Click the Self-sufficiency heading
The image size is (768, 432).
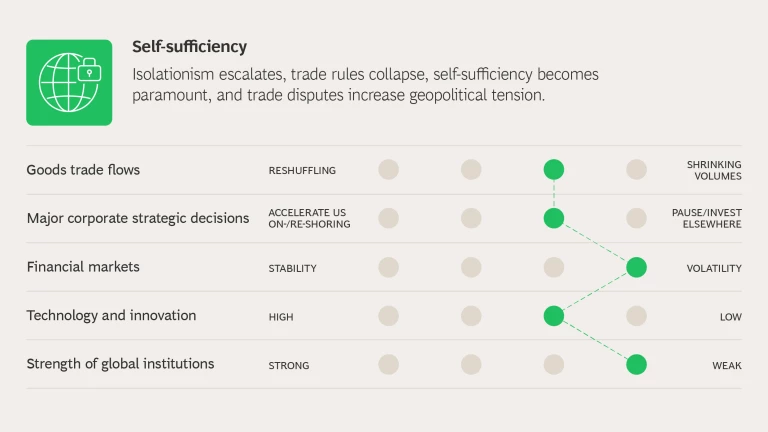point(189,47)
